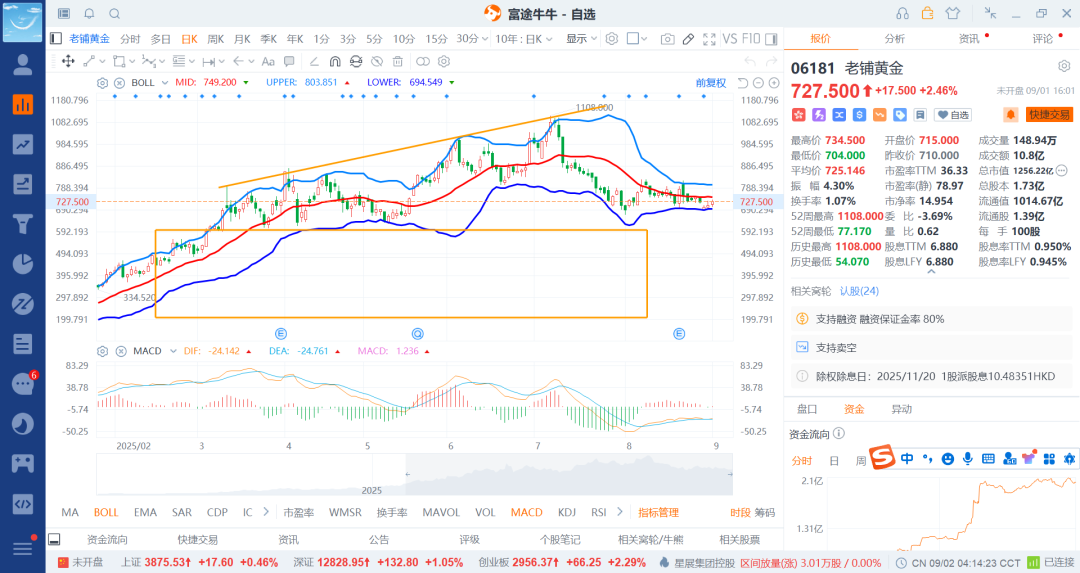This screenshot has width=1080, height=573.
Task: Open F10 company info
Action: pos(751,39)
